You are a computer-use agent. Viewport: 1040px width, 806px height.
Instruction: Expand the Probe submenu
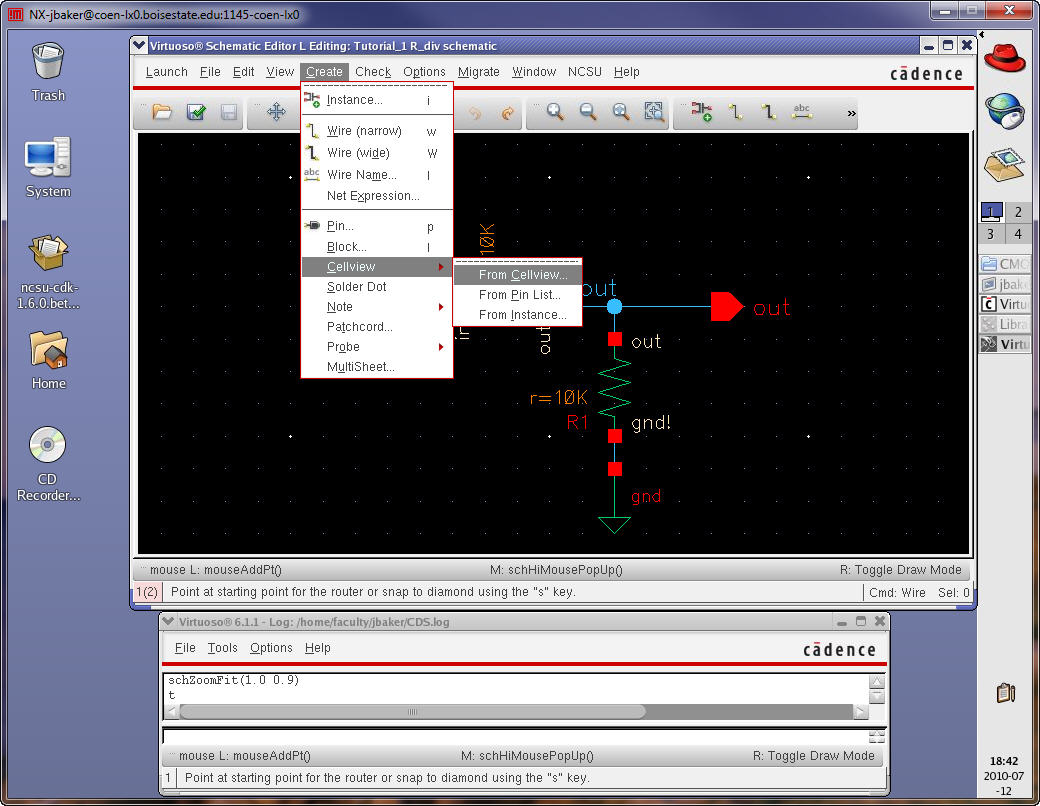point(377,347)
